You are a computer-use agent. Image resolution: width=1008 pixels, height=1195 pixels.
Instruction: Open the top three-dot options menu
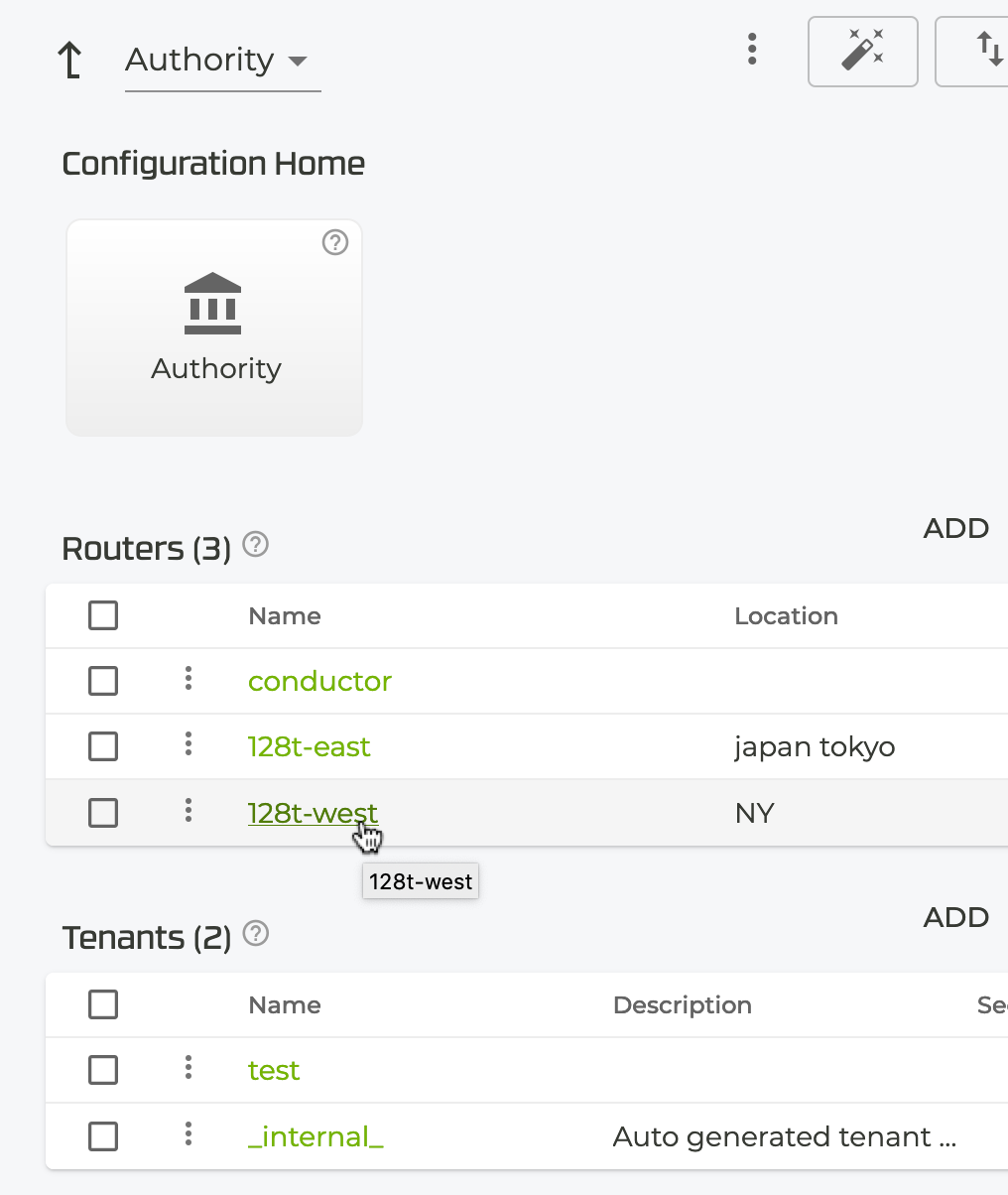[752, 49]
